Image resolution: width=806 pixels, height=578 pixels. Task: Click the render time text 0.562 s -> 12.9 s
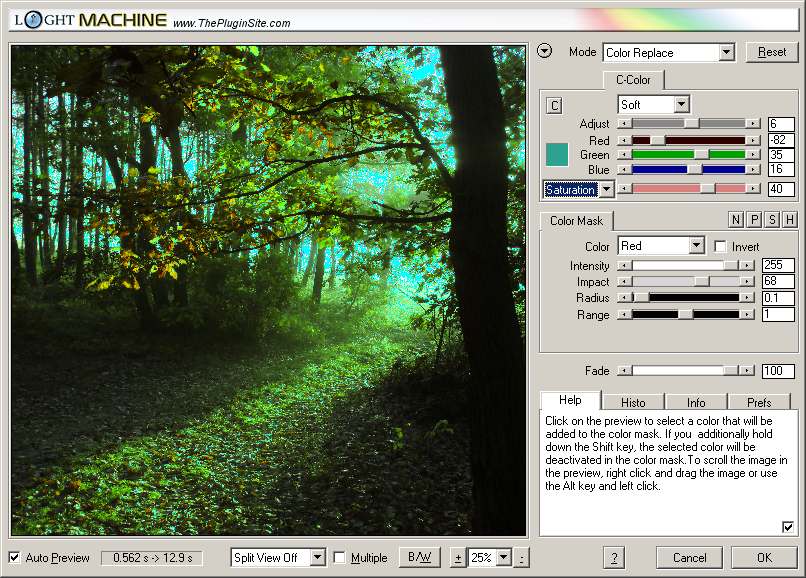[x=152, y=558]
